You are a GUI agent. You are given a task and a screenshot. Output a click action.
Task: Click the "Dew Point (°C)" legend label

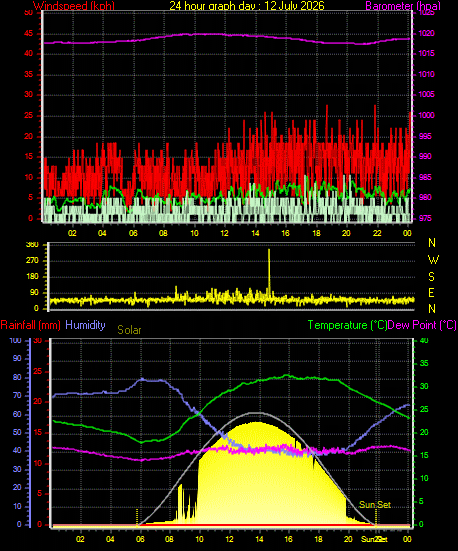click(x=422, y=325)
